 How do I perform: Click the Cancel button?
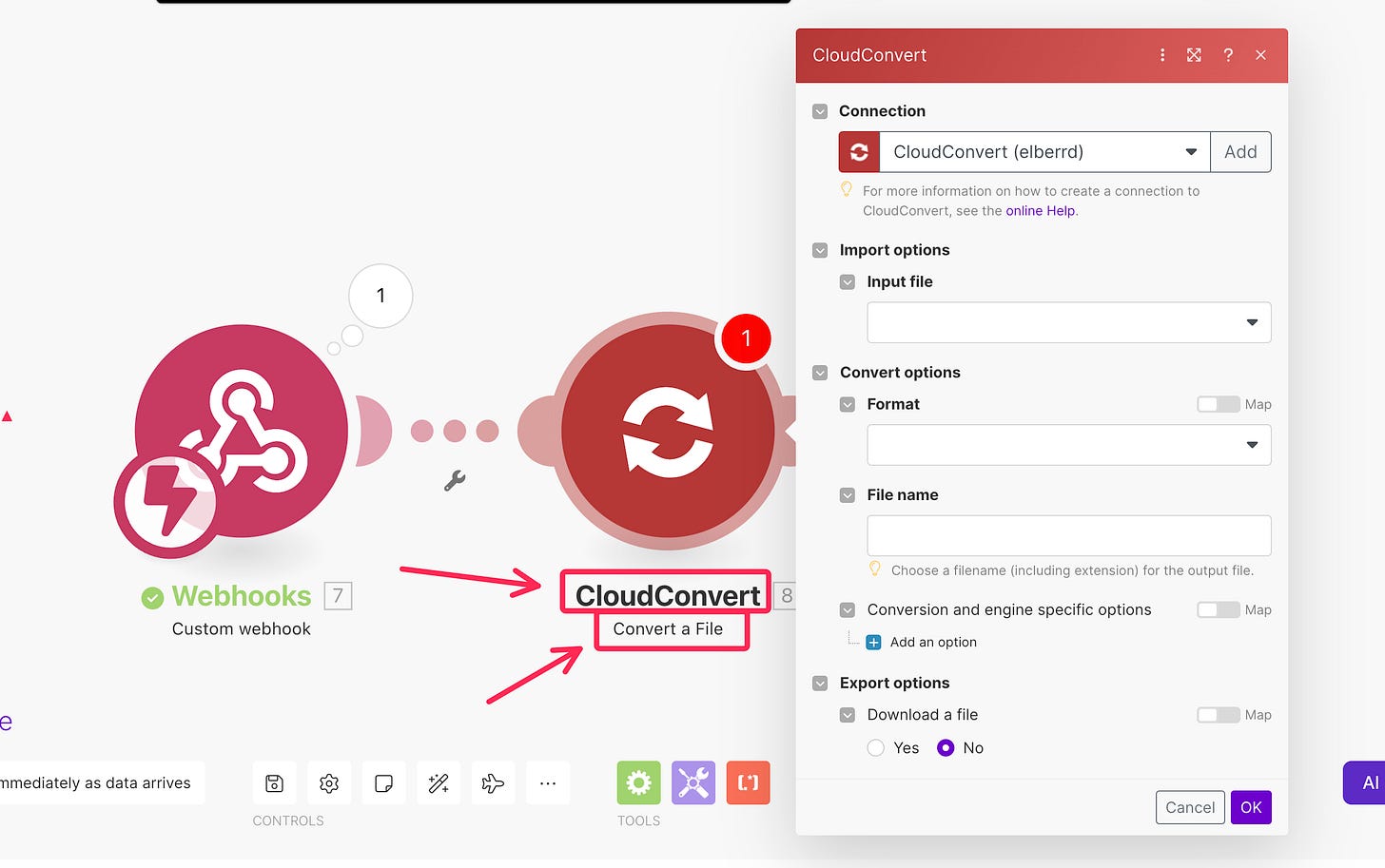1190,807
